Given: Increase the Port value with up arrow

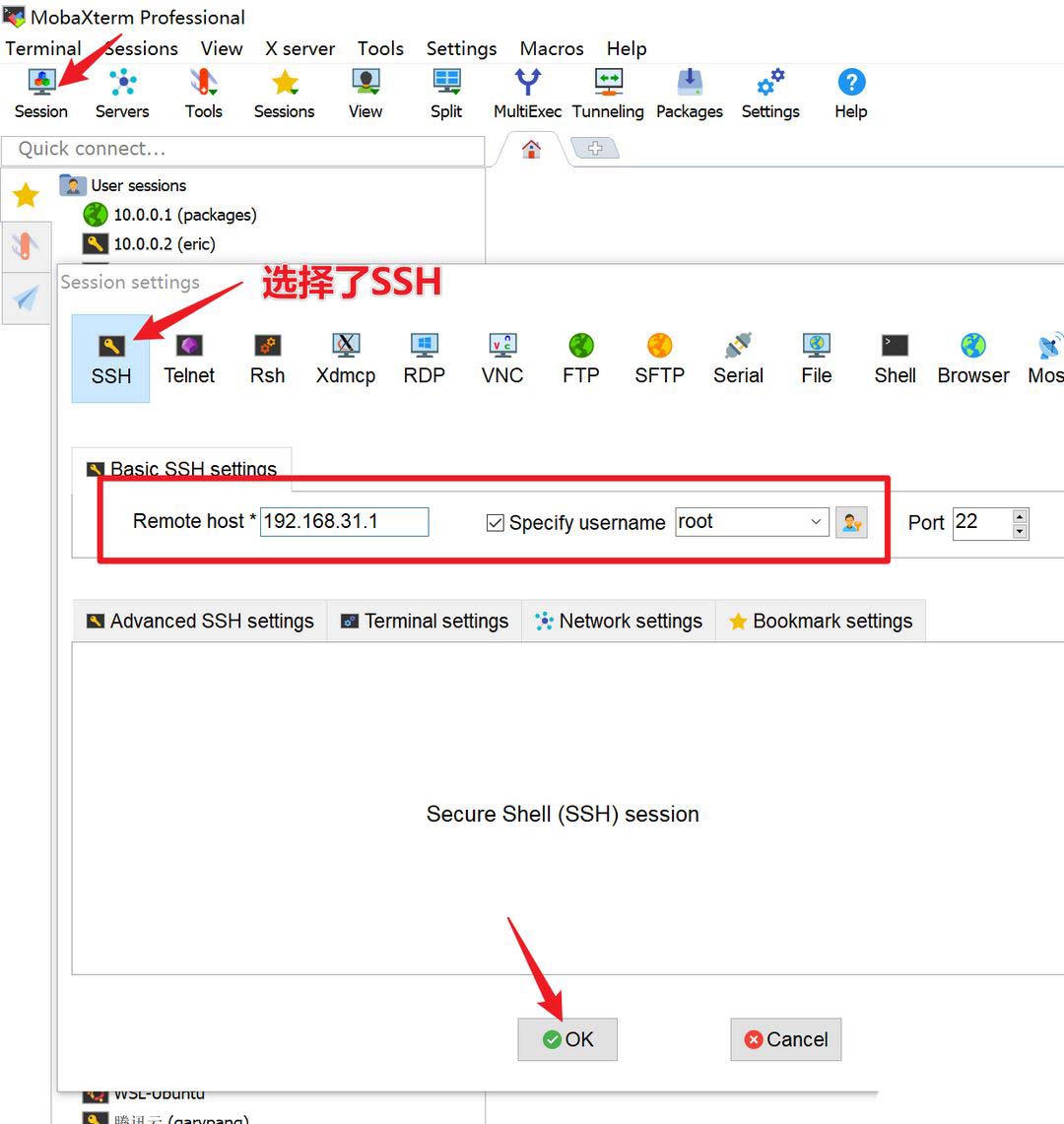Looking at the screenshot, I should coord(1020,516).
